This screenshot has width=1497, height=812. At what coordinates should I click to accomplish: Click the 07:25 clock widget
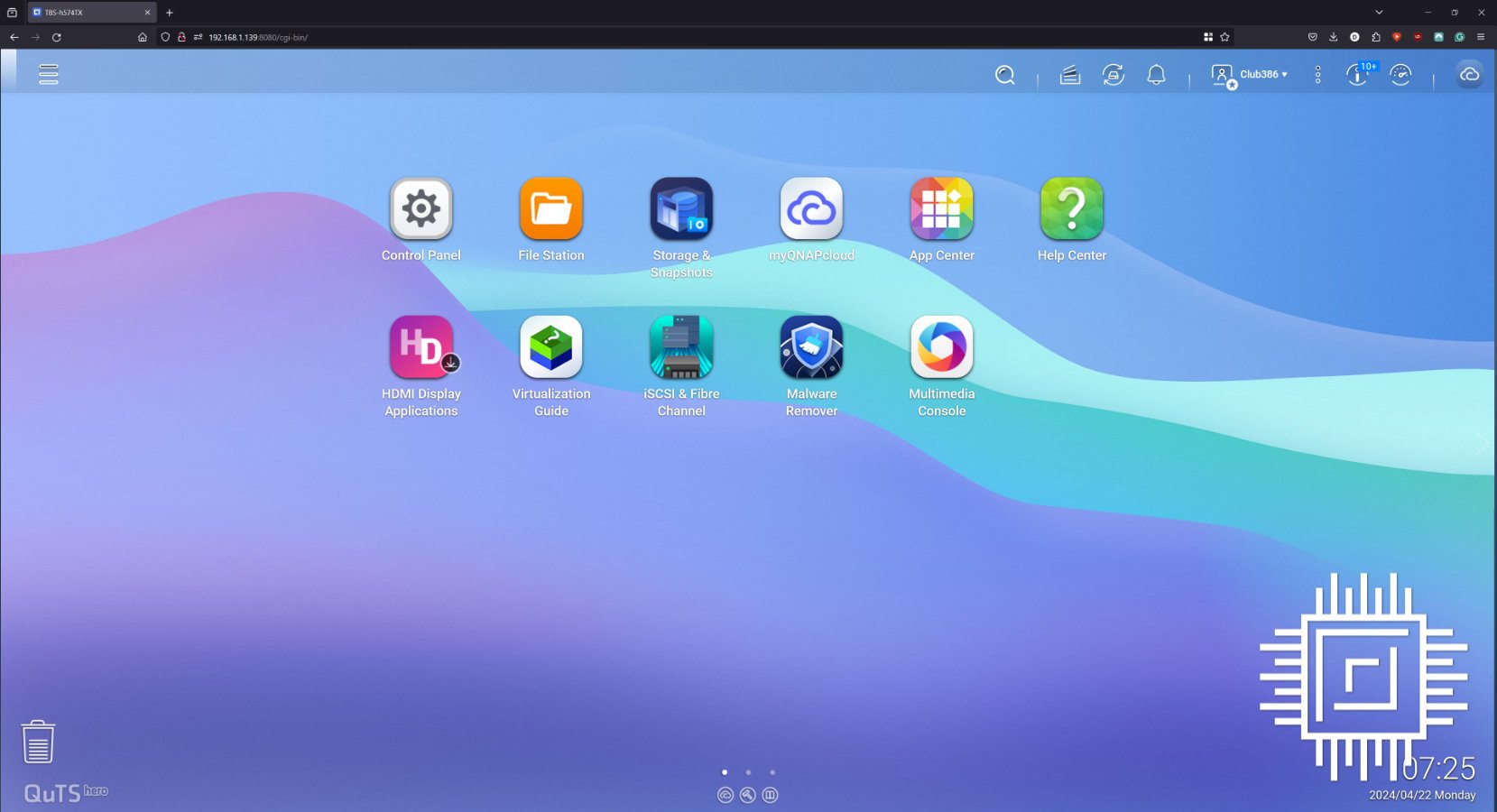pyautogui.click(x=1438, y=768)
